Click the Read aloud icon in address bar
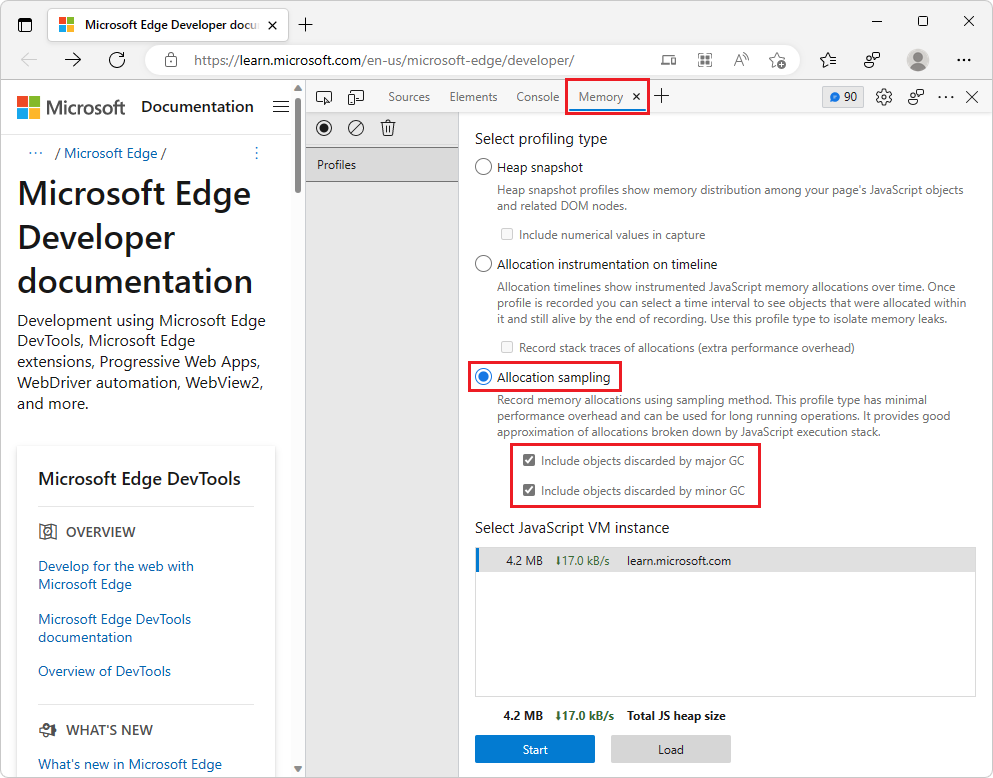Image resolution: width=993 pixels, height=778 pixels. (741, 60)
